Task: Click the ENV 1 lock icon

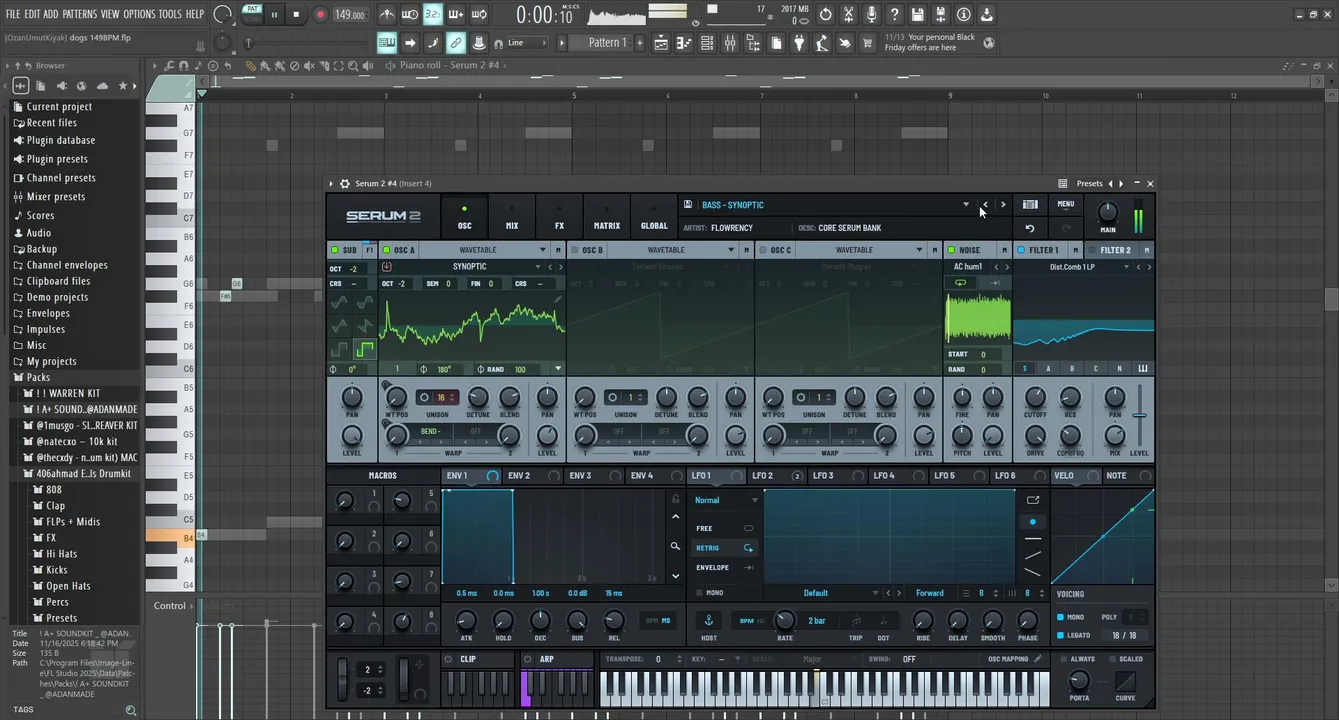Action: (x=675, y=497)
